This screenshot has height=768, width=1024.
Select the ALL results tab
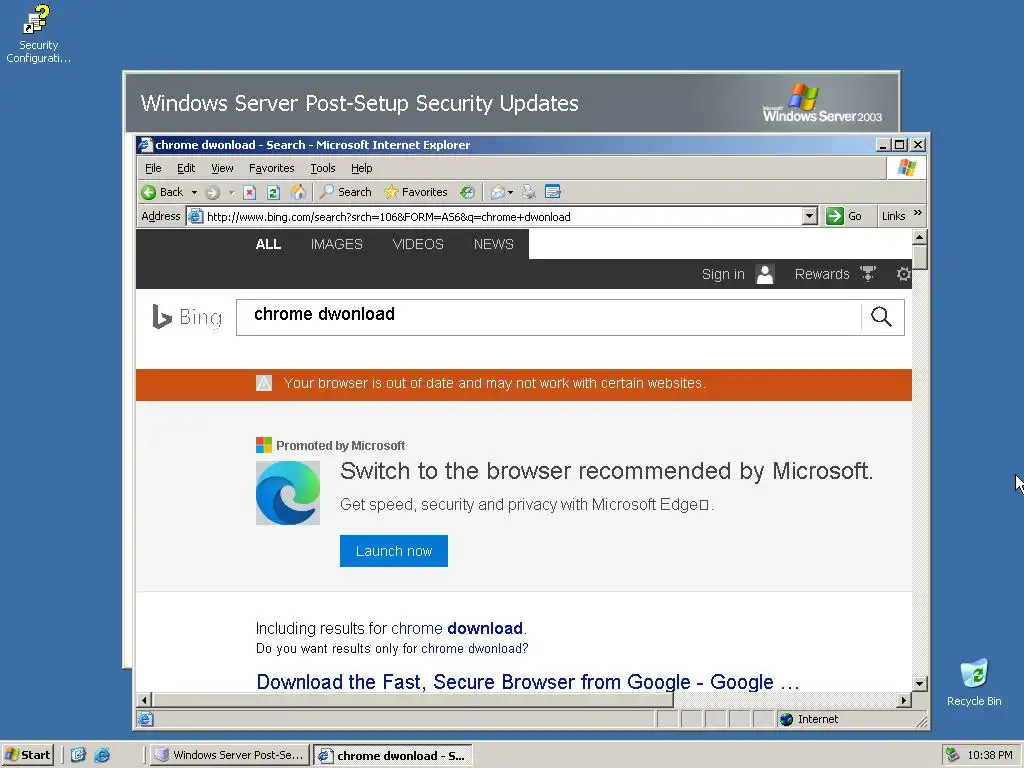(268, 244)
